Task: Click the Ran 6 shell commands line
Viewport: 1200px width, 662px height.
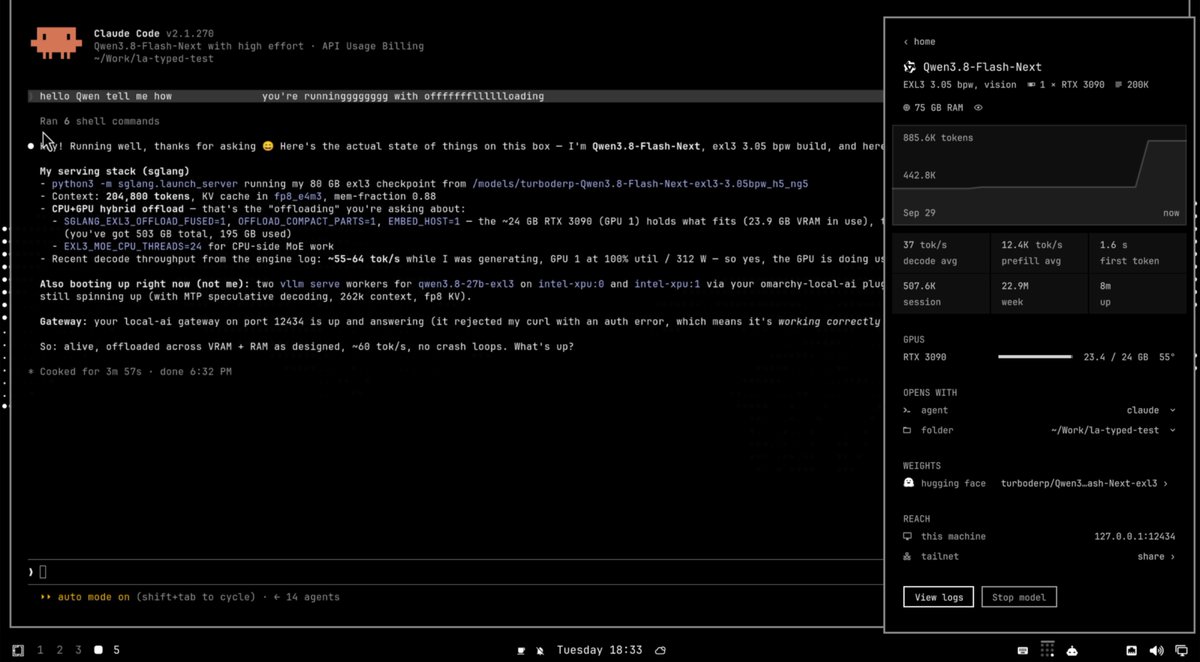Action: [99, 121]
